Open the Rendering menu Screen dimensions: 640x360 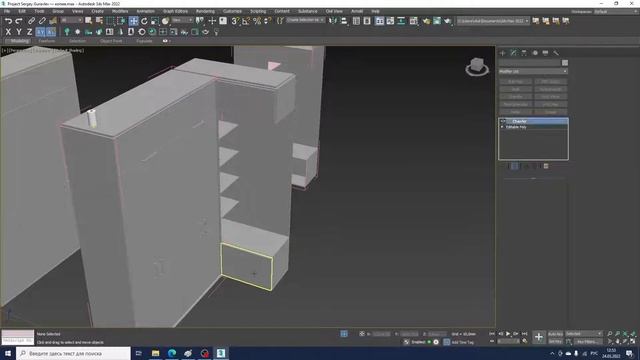[x=205, y=11]
